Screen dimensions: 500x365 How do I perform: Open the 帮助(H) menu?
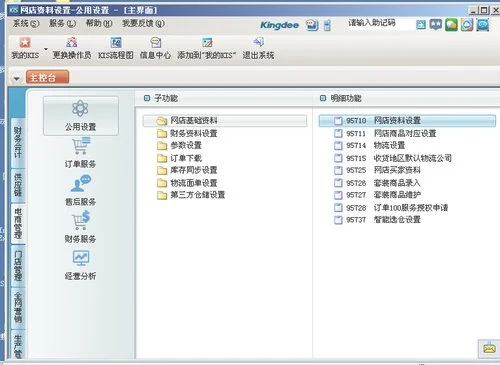pos(99,23)
